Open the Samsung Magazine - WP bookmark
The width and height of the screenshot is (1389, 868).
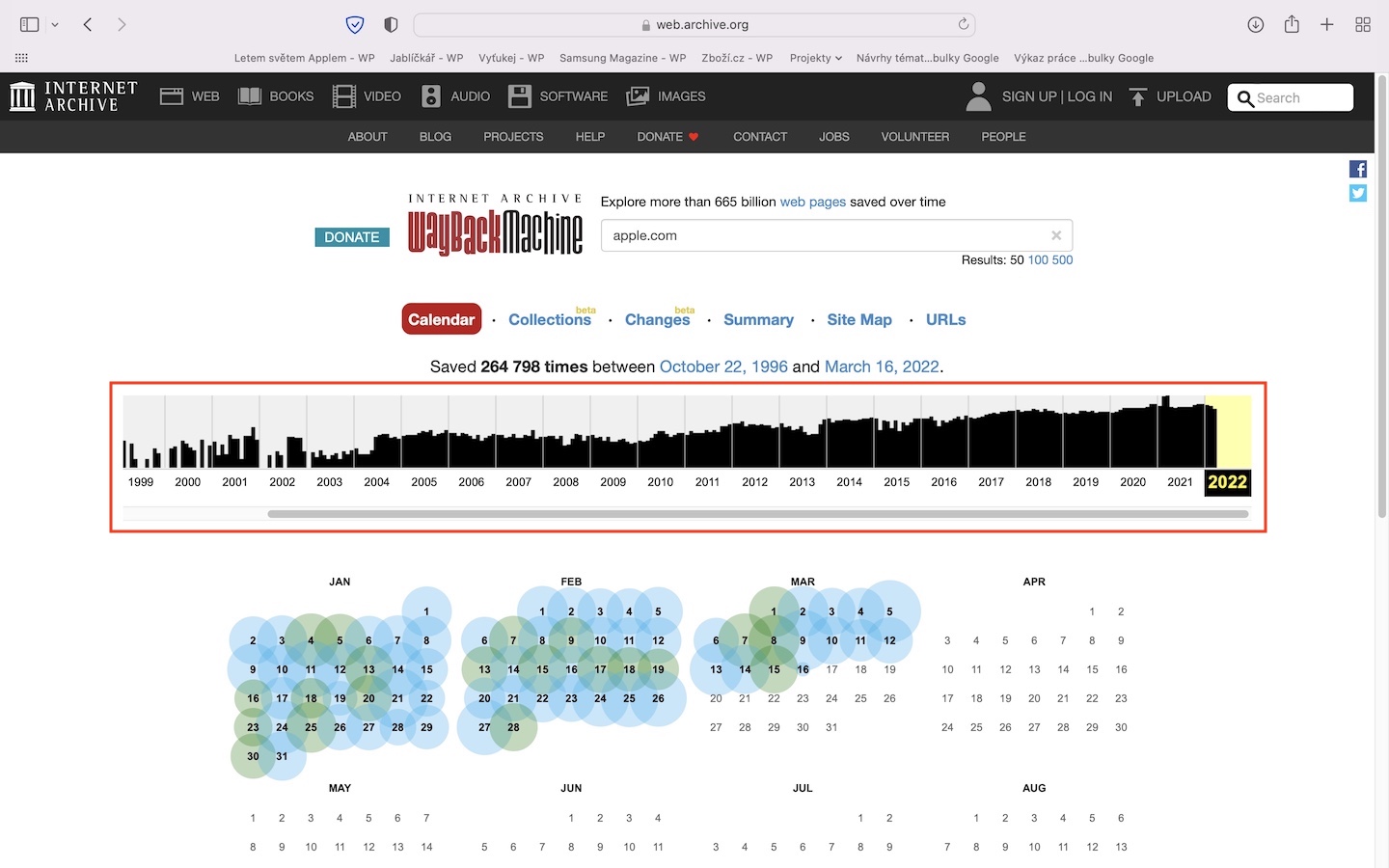click(623, 58)
